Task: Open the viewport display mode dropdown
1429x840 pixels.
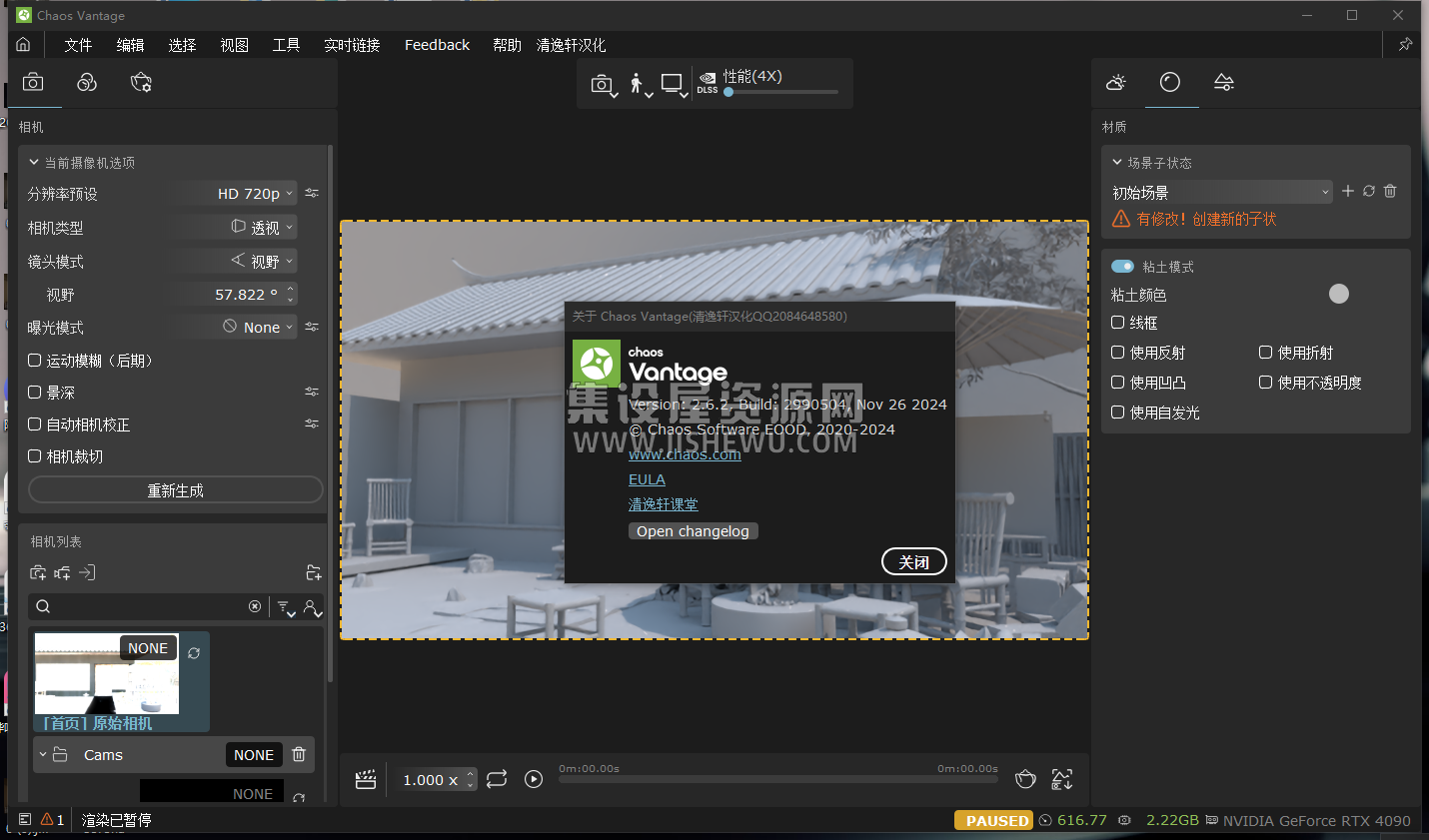Action: (676, 85)
